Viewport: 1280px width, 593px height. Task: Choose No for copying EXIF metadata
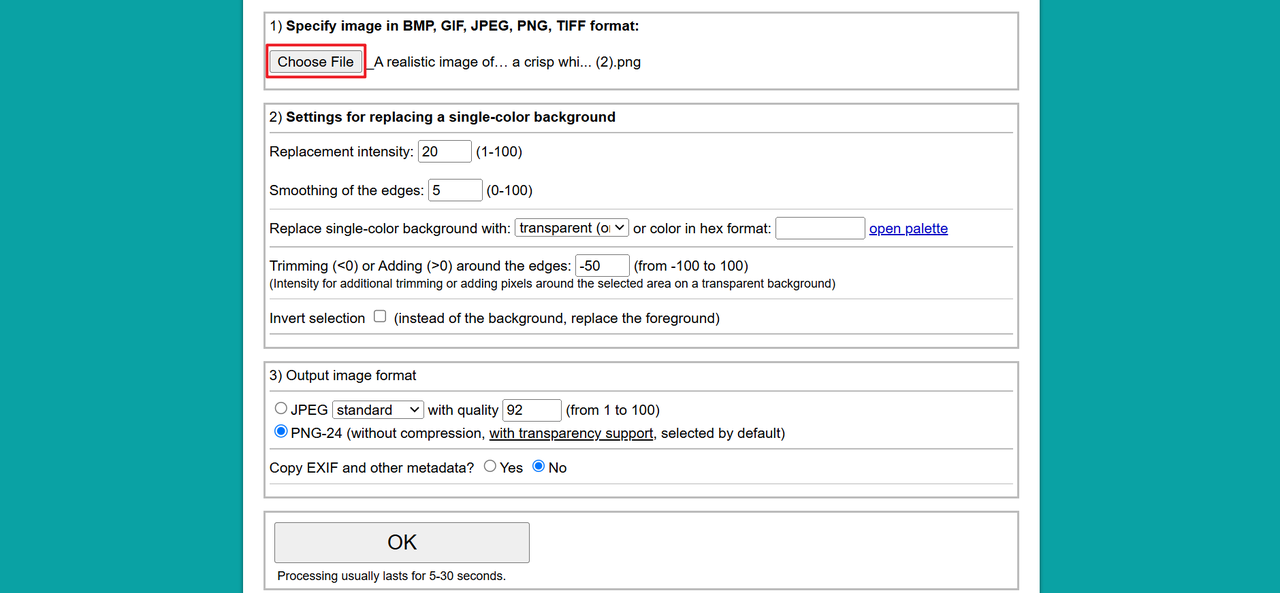point(539,467)
